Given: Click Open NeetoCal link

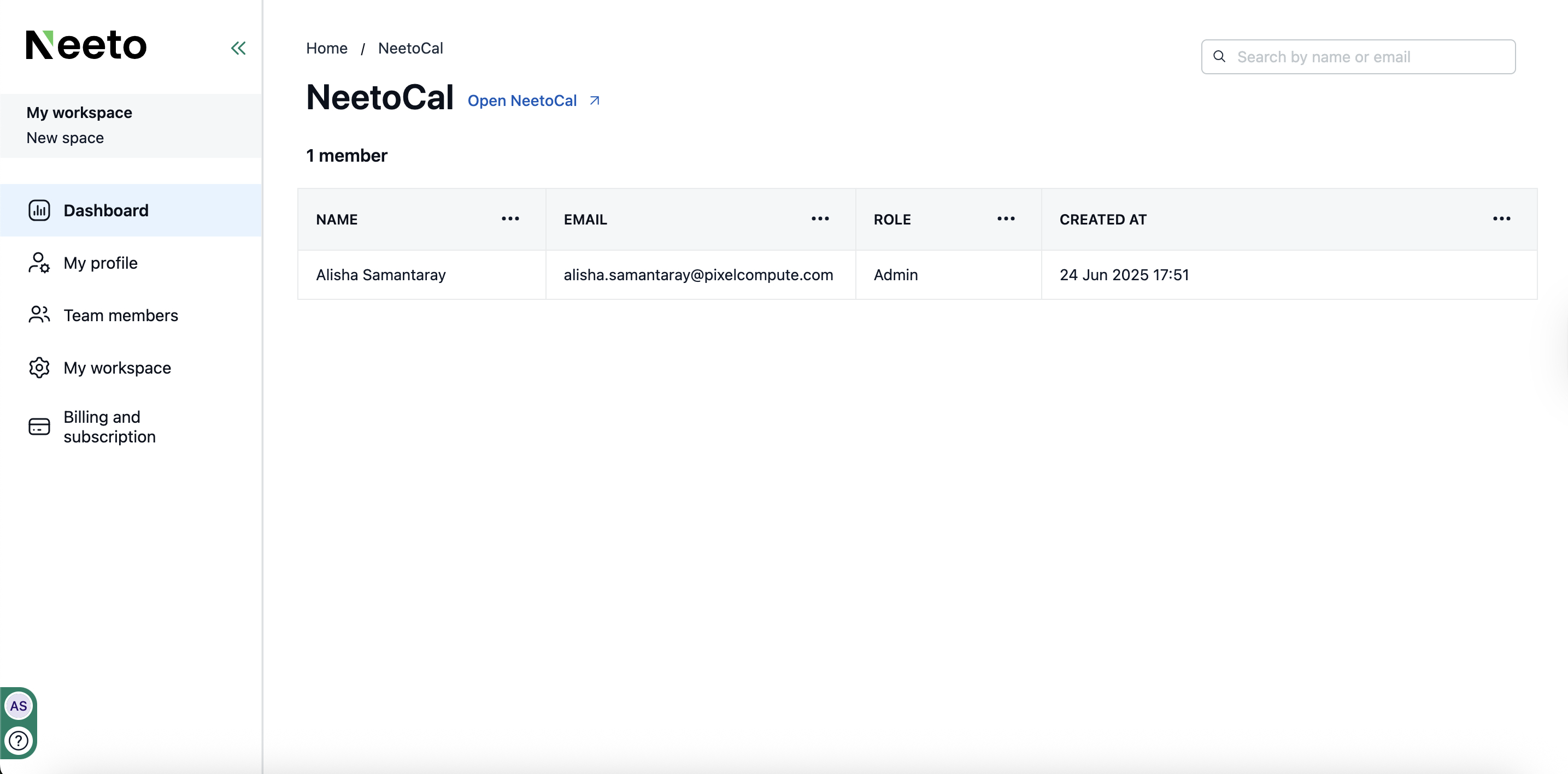Looking at the screenshot, I should 533,101.
